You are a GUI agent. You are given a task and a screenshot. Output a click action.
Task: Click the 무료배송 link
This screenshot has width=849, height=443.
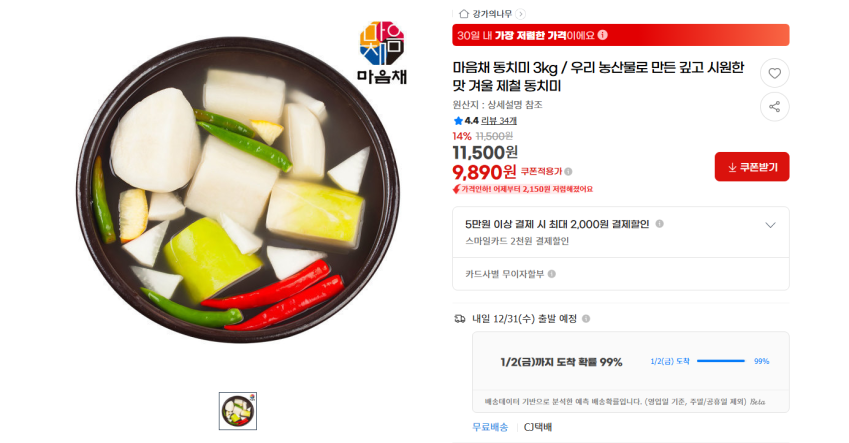point(490,427)
